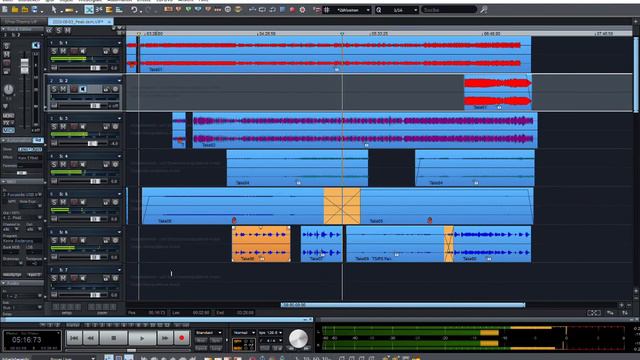The image size is (640, 360).
Task: Open track 6 header dropdown arrow
Action: click(x=120, y=232)
